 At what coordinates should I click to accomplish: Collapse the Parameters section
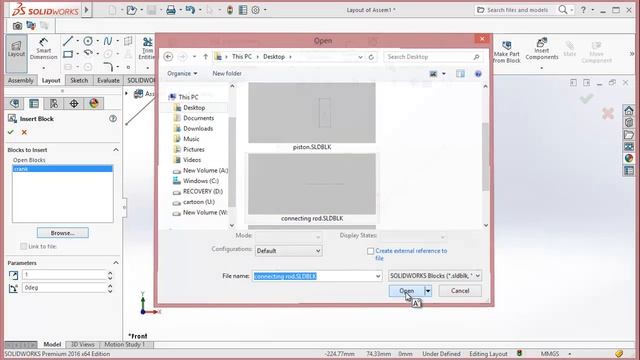pyautogui.click(x=116, y=263)
